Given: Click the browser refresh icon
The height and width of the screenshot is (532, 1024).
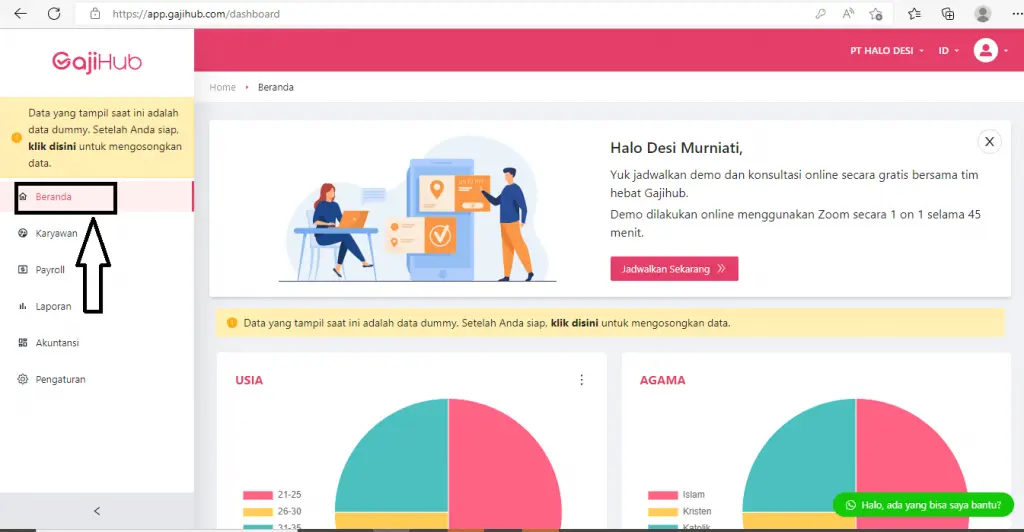Looking at the screenshot, I should 54,14.
